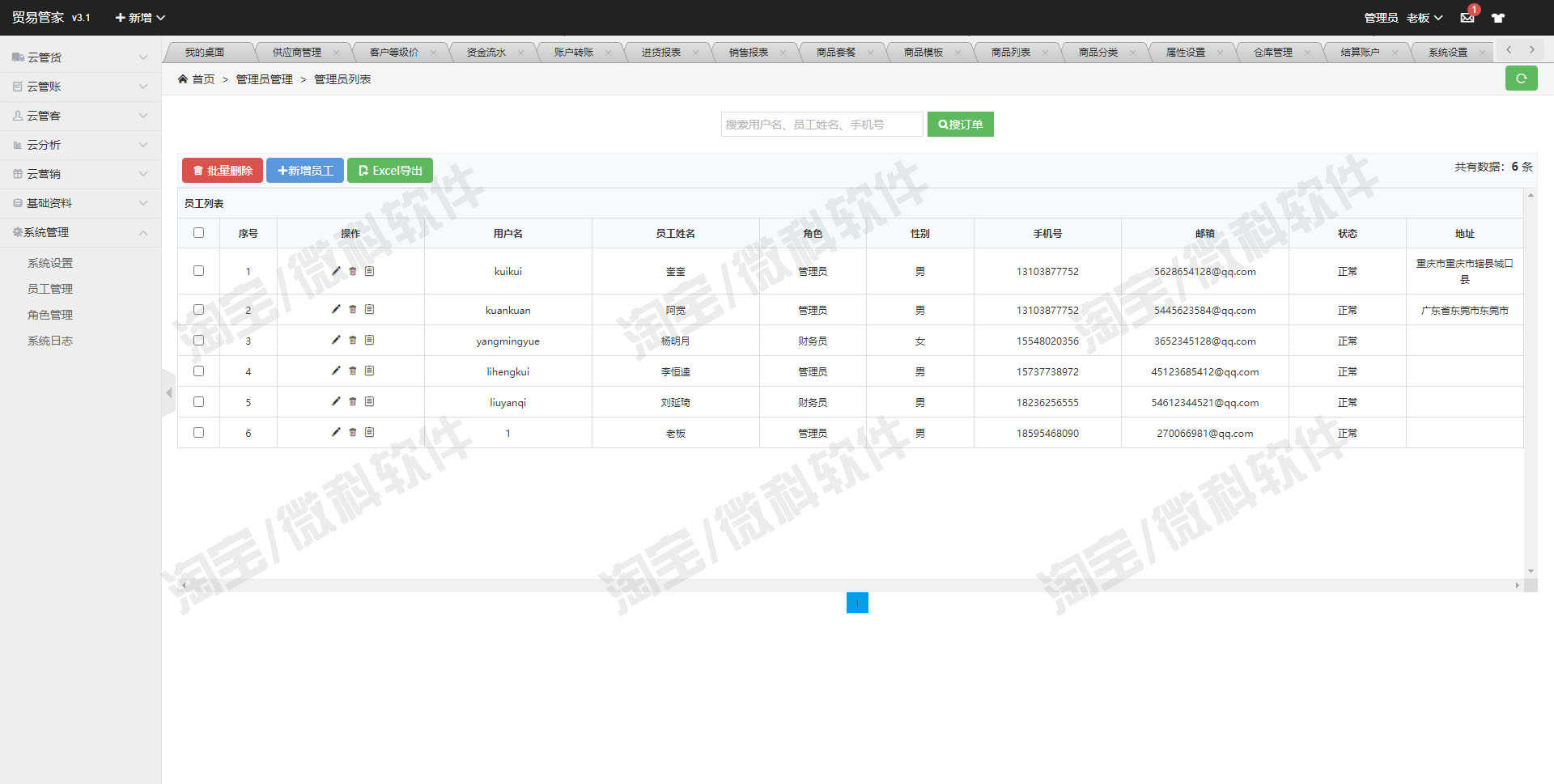Edit user lihengkui with the pencil icon
Viewport: 1554px width, 784px height.
336,371
